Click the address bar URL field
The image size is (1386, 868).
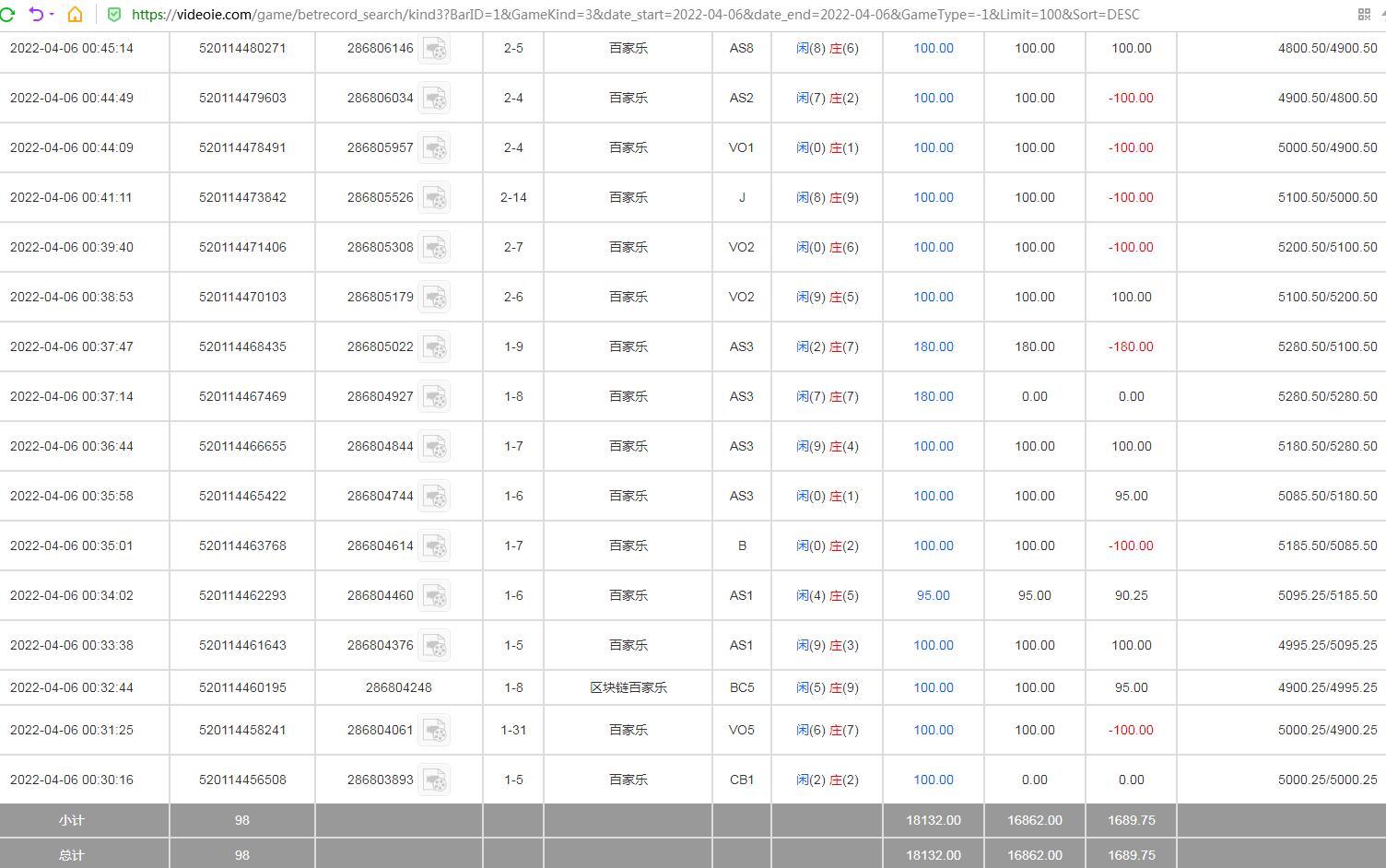[636, 15]
